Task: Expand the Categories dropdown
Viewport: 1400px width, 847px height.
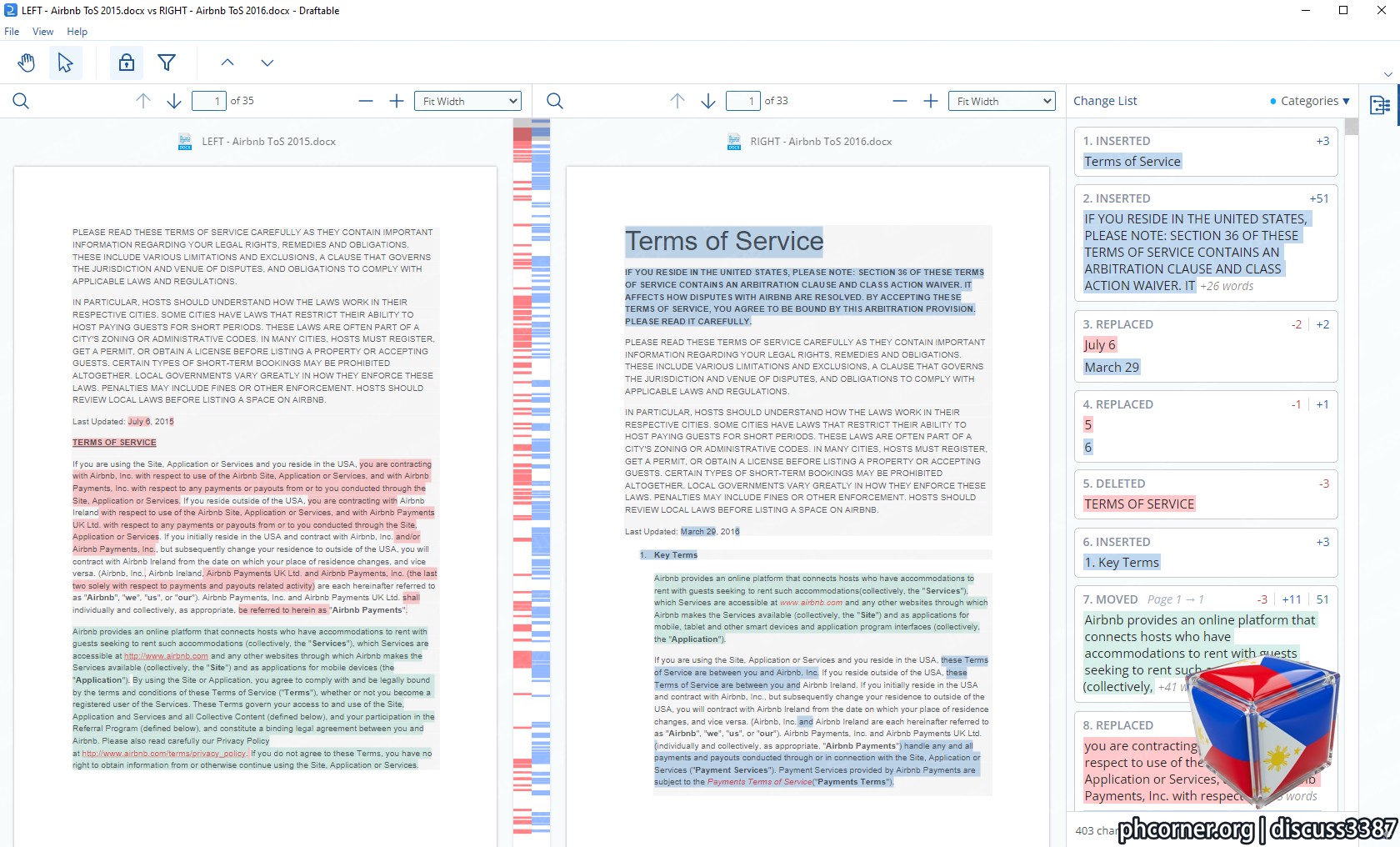Action: coord(1309,101)
